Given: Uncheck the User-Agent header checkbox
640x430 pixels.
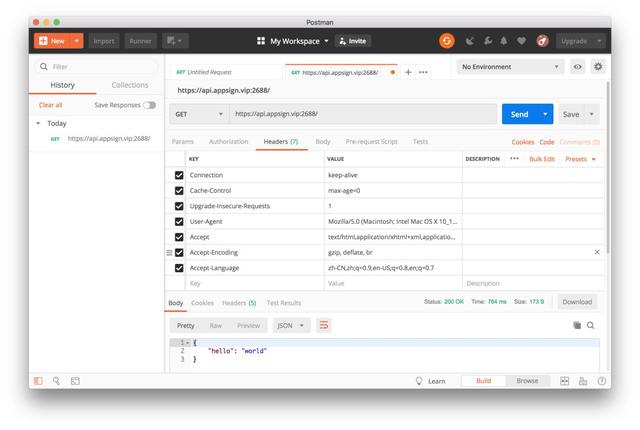Looking at the screenshot, I should pyautogui.click(x=179, y=222).
